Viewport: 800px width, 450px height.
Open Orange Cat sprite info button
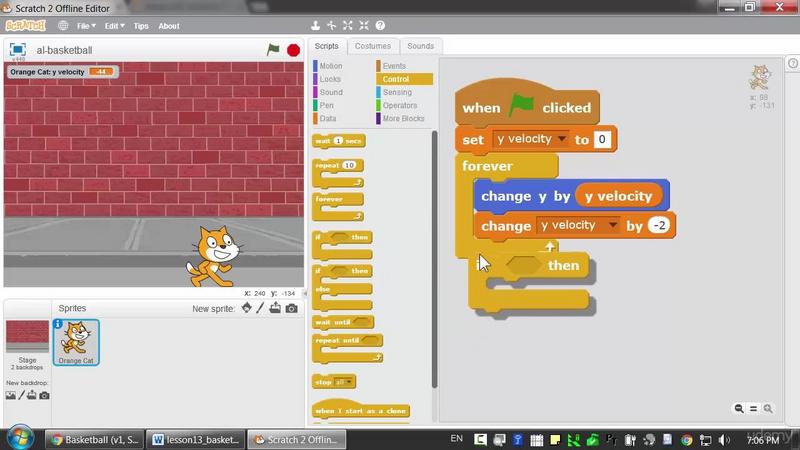(x=58, y=324)
